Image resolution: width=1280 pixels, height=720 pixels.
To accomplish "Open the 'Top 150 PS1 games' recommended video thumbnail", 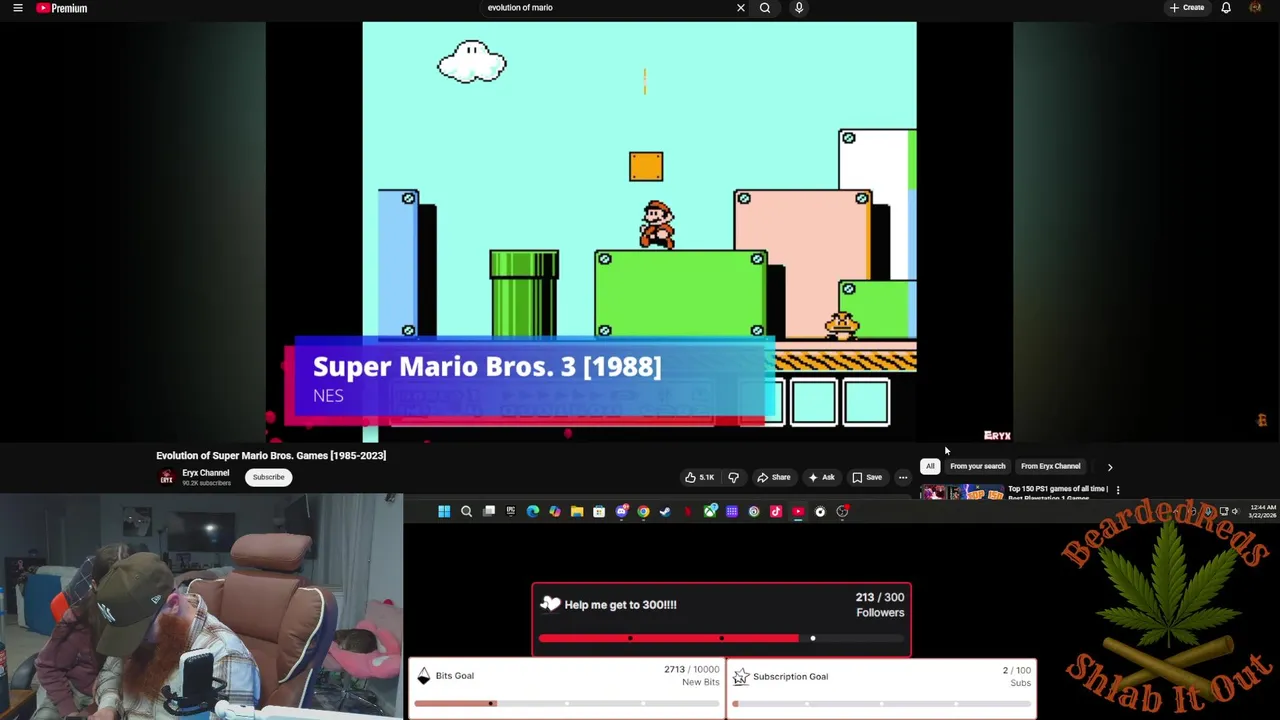I will pos(962,492).
